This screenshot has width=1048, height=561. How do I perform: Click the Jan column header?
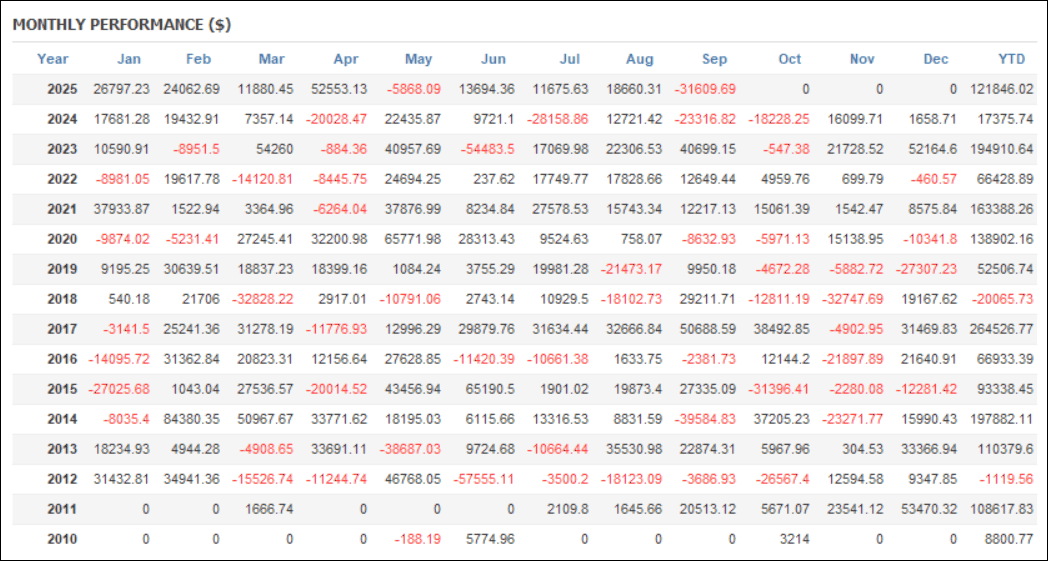coord(129,59)
